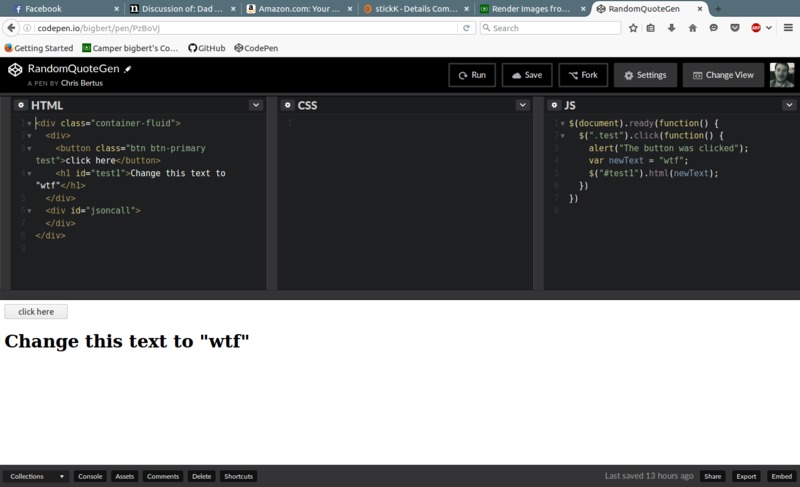Bookmark page with star icon
The image size is (800, 487).
pyautogui.click(x=633, y=28)
